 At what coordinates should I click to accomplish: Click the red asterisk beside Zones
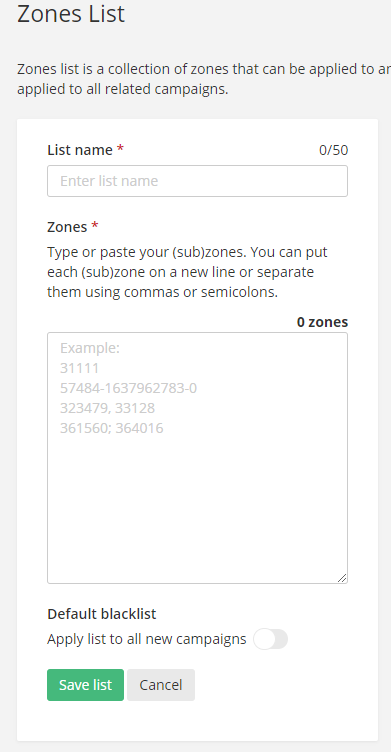[x=95, y=225]
